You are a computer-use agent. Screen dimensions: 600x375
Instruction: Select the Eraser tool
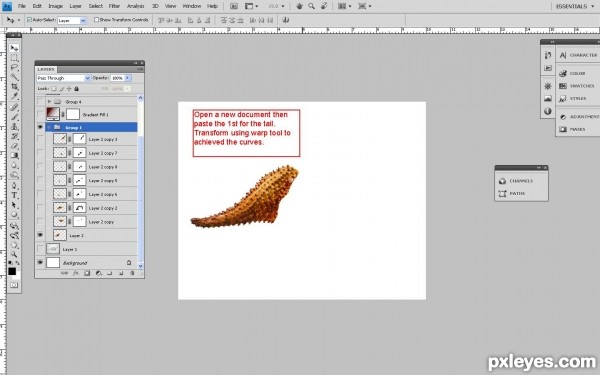[14, 145]
